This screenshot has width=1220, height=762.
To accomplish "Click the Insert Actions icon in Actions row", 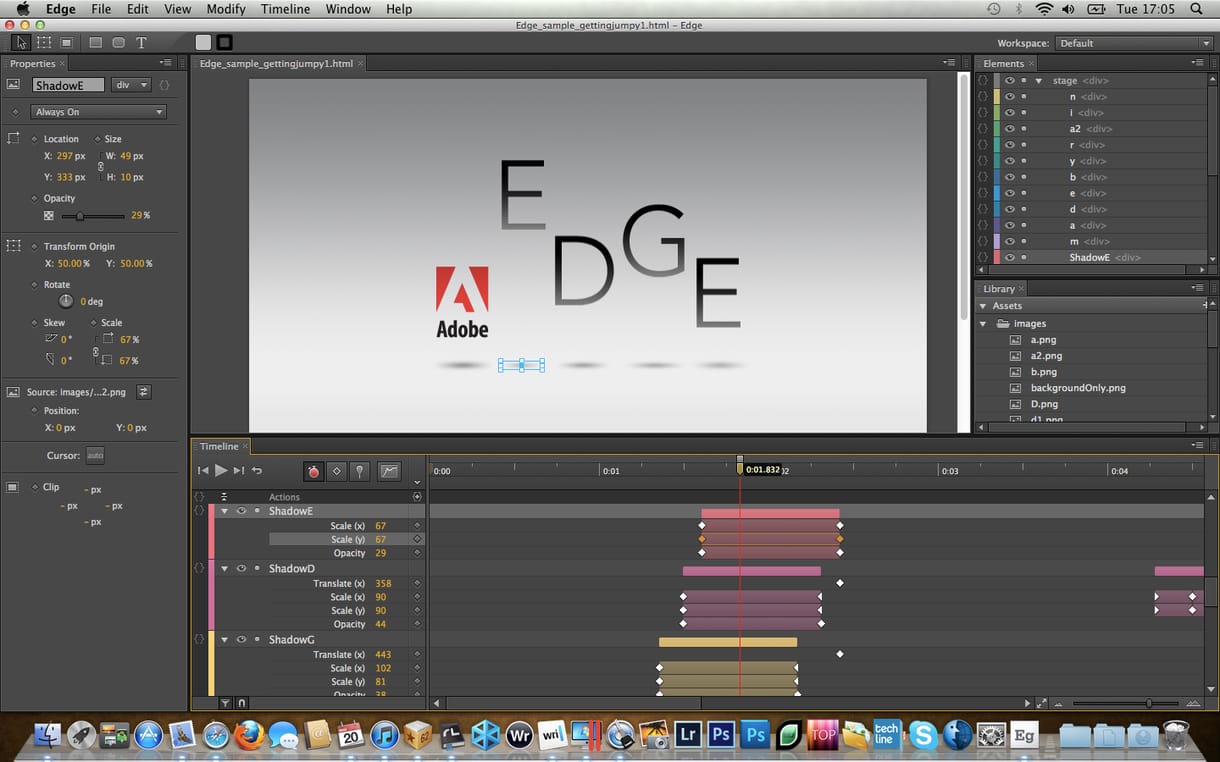I will pyautogui.click(x=417, y=496).
